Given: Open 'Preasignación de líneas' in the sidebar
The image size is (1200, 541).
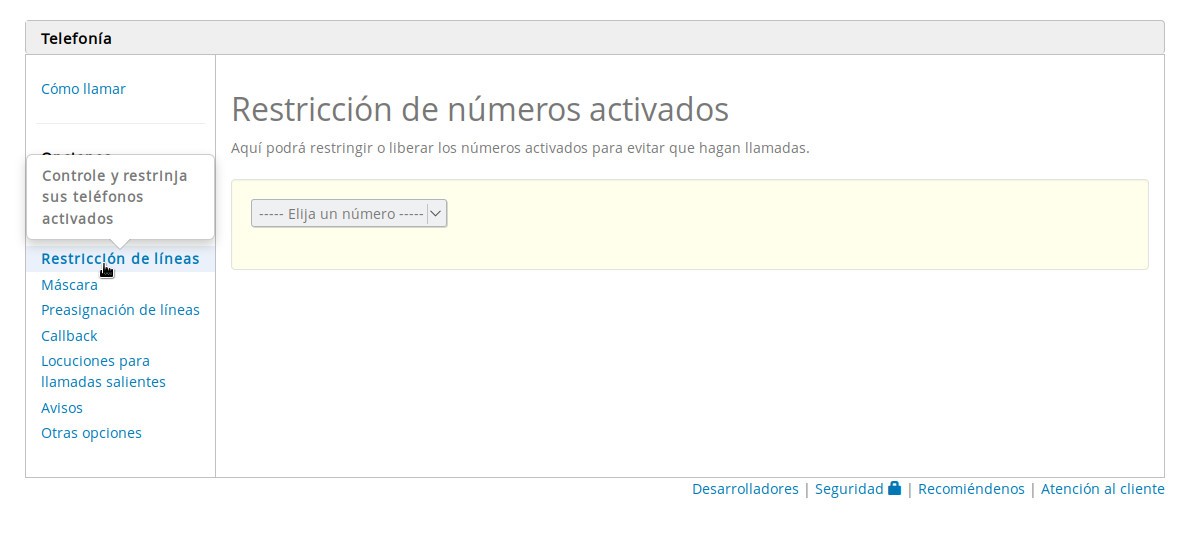Looking at the screenshot, I should click(x=120, y=310).
